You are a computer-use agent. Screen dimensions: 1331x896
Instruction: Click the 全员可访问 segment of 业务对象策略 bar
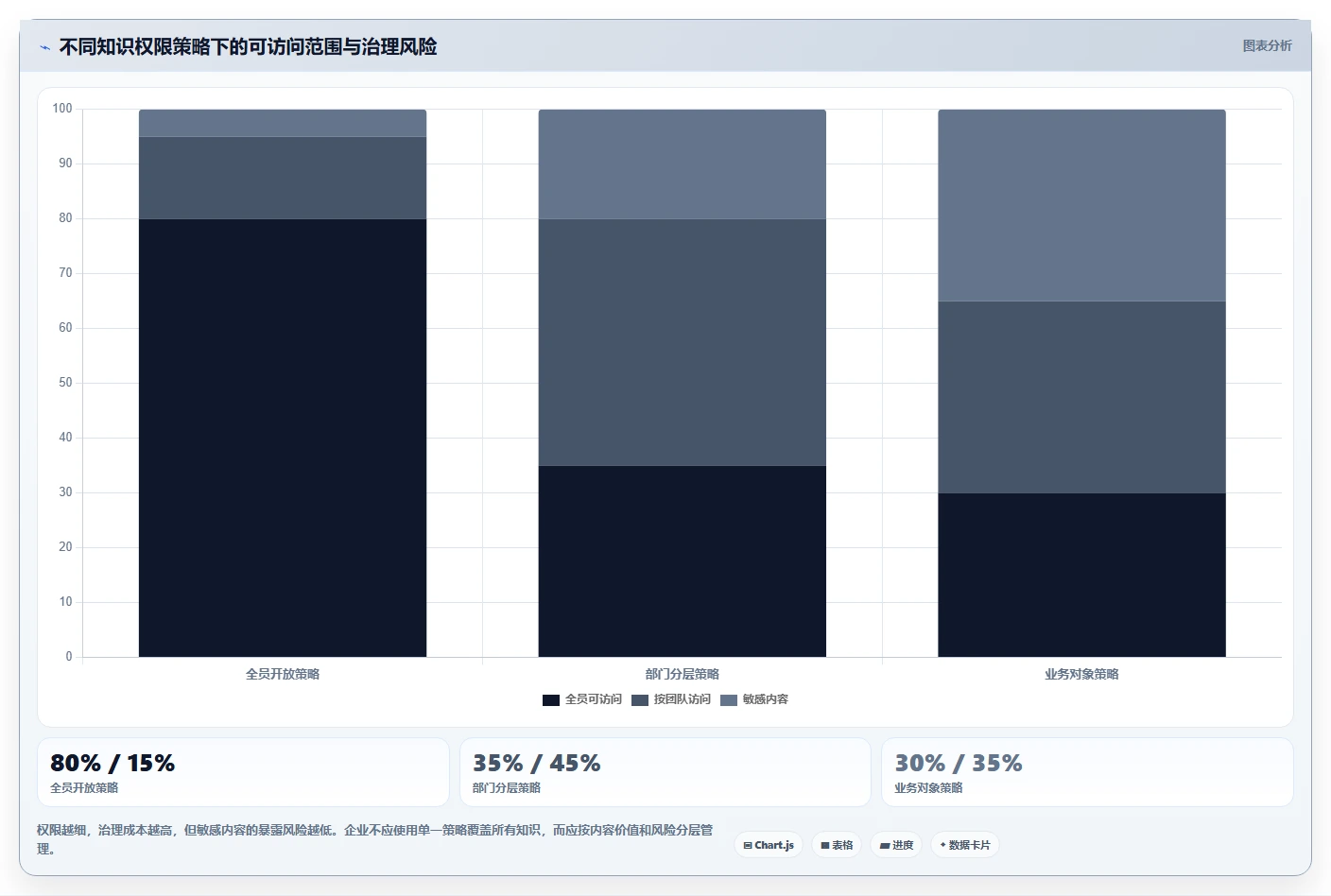[x=1081, y=575]
